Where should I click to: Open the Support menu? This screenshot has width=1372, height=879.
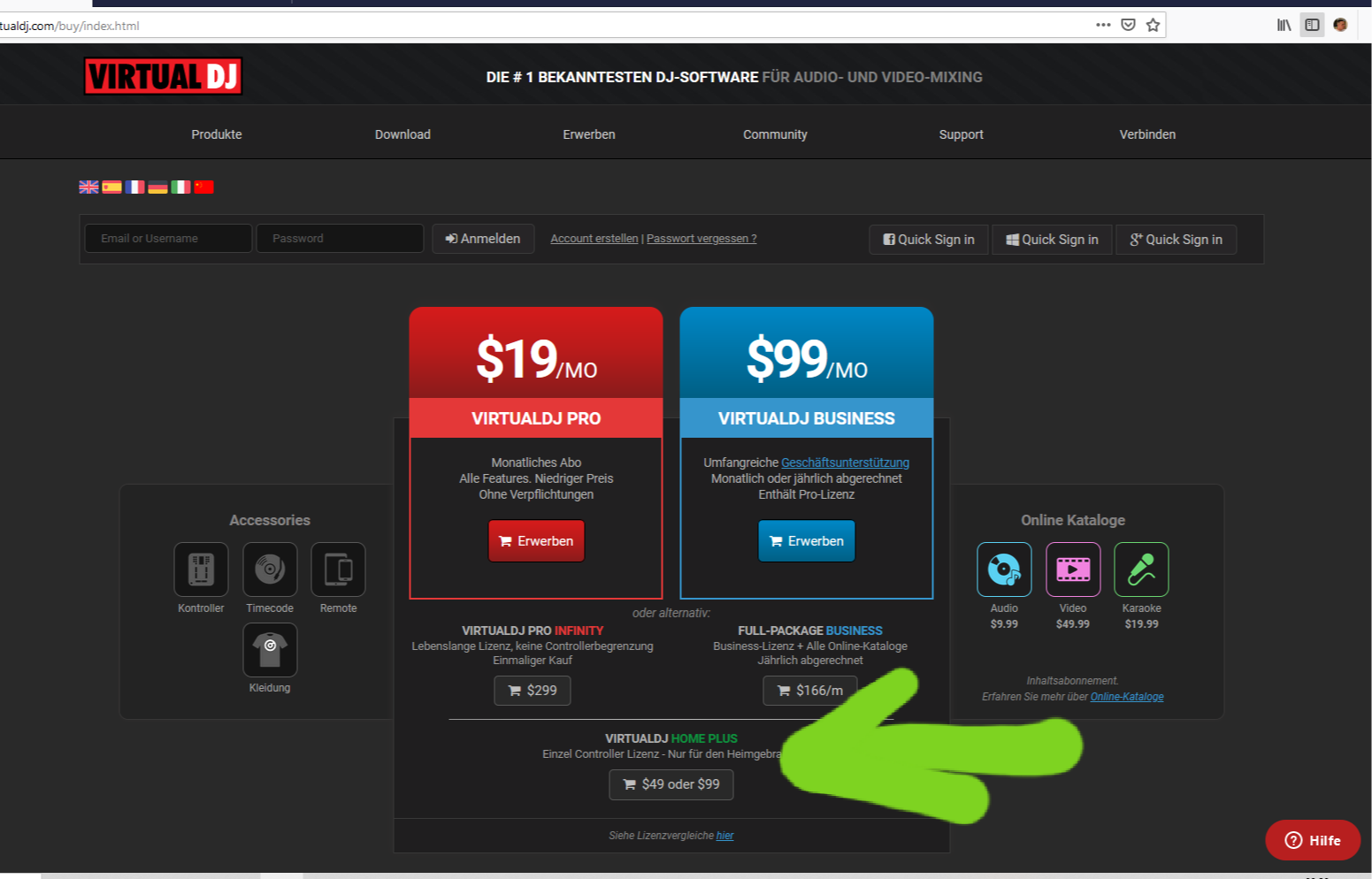click(961, 134)
